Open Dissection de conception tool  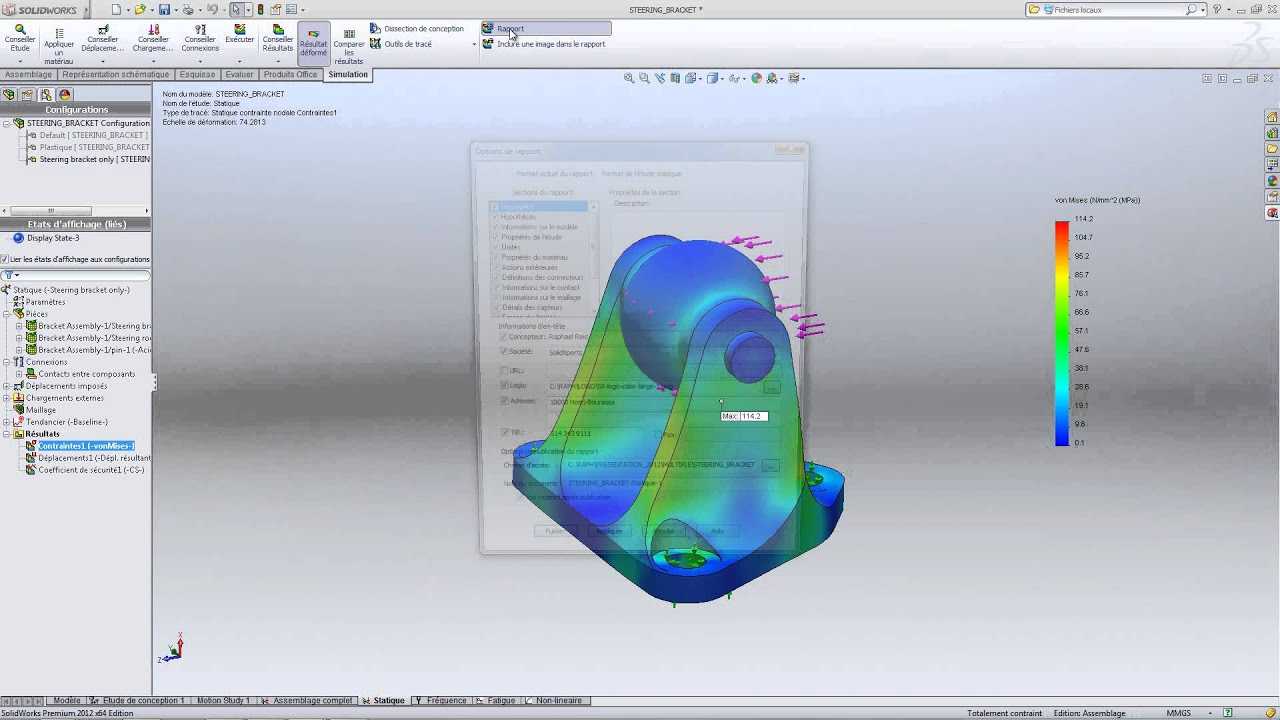(423, 29)
